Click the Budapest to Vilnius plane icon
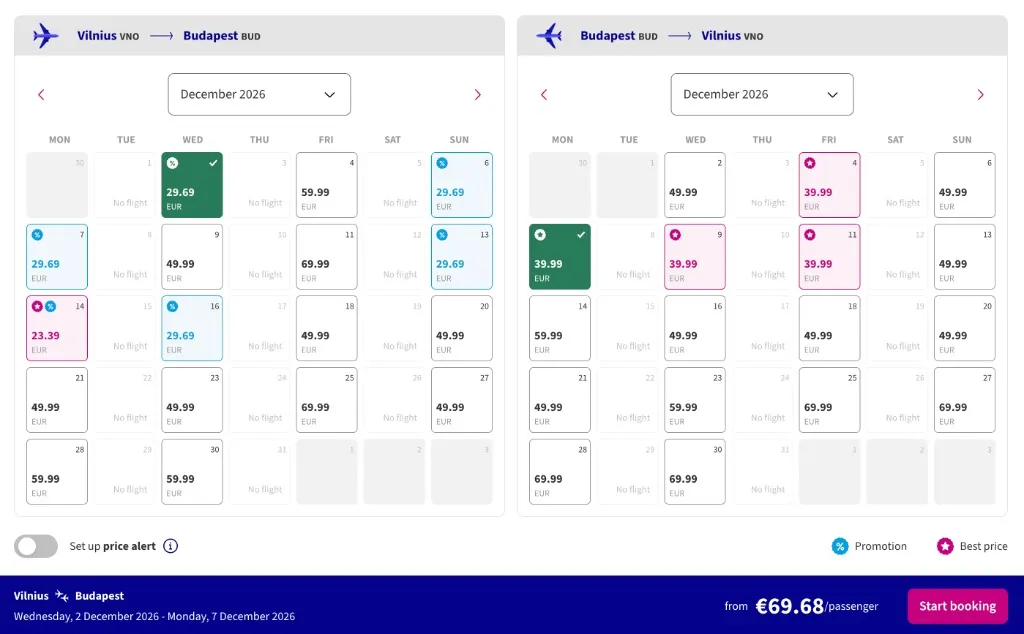This screenshot has width=1024, height=634. point(549,36)
